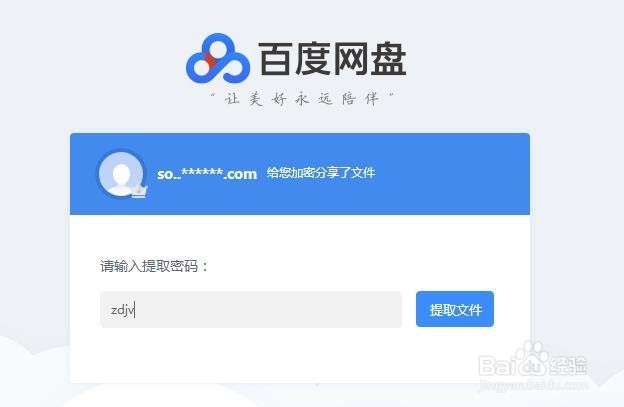Viewport: 624px width, 407px height.
Task: Click the Baidu Netdisk blue cloud logo
Action: (x=218, y=58)
